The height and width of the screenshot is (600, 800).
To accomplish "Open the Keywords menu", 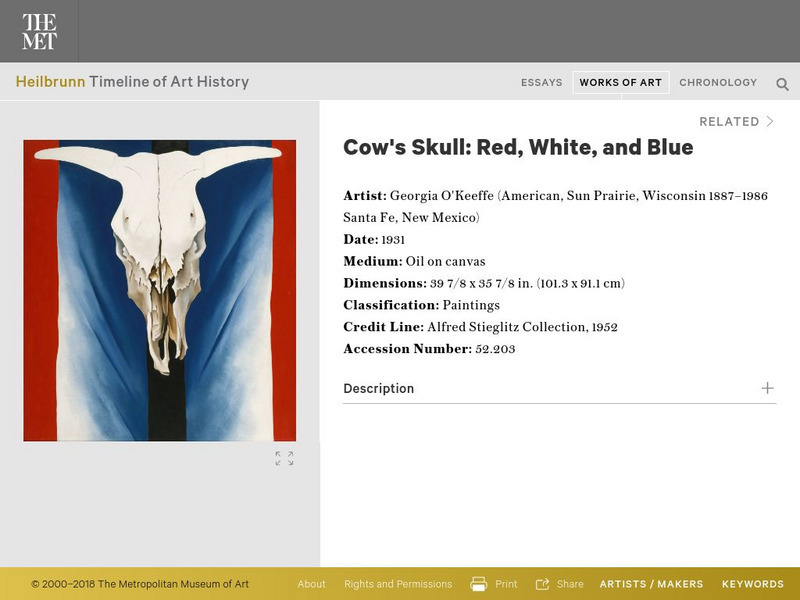I will [753, 584].
